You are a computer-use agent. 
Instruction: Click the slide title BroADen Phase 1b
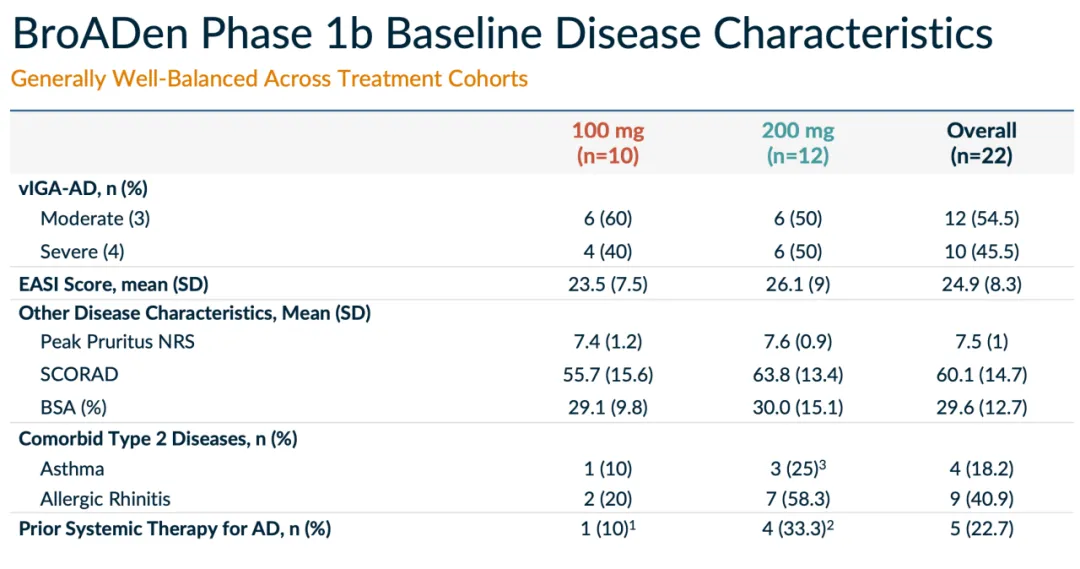tap(500, 34)
